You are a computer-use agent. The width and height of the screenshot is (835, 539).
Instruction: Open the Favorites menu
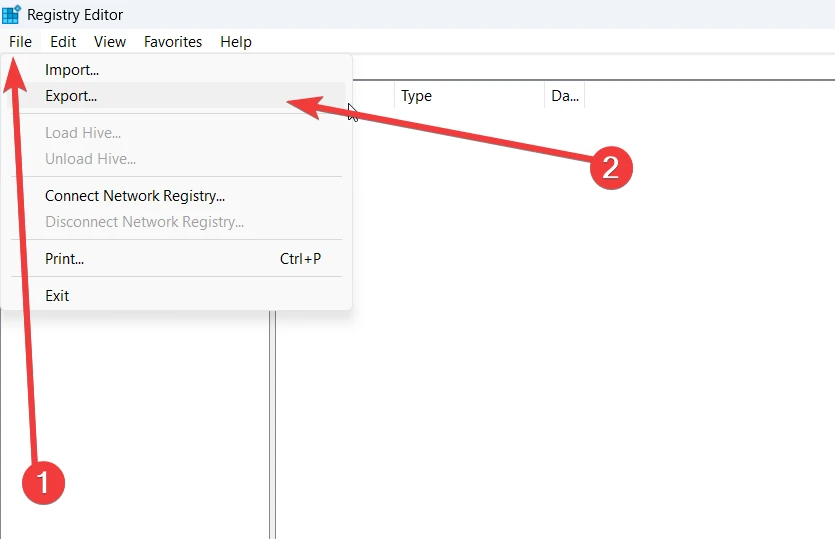tap(173, 42)
